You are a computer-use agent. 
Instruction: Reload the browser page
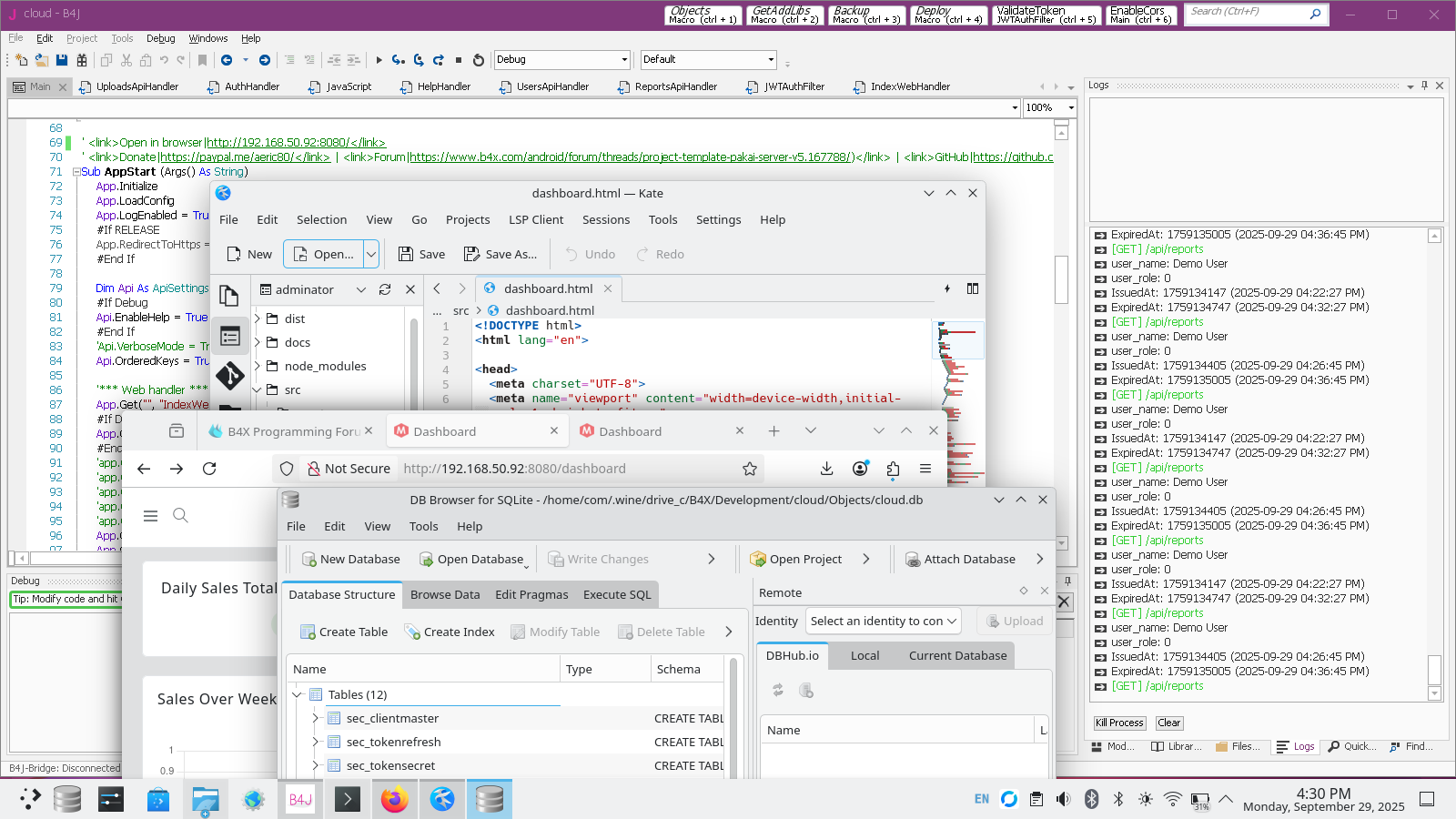tap(209, 469)
